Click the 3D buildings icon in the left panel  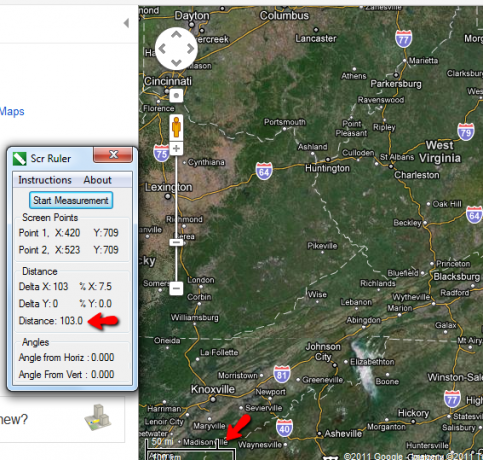point(98,417)
